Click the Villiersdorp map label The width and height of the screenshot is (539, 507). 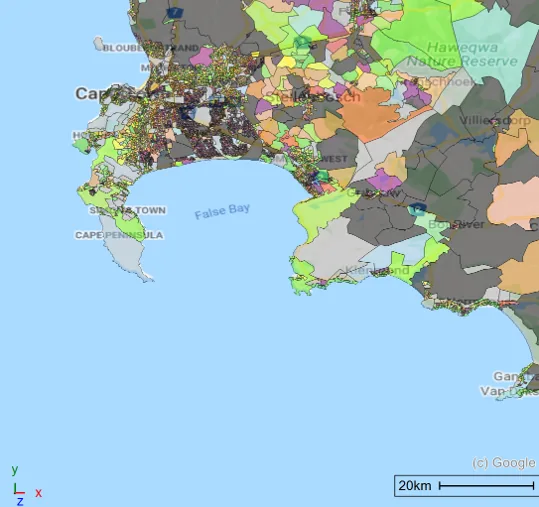pos(495,121)
